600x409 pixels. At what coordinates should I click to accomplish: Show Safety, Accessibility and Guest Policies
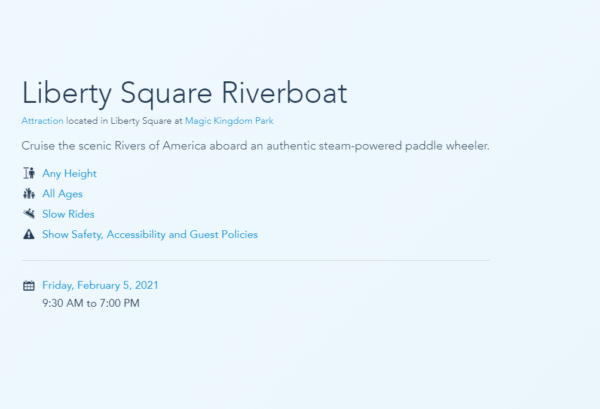pos(149,235)
